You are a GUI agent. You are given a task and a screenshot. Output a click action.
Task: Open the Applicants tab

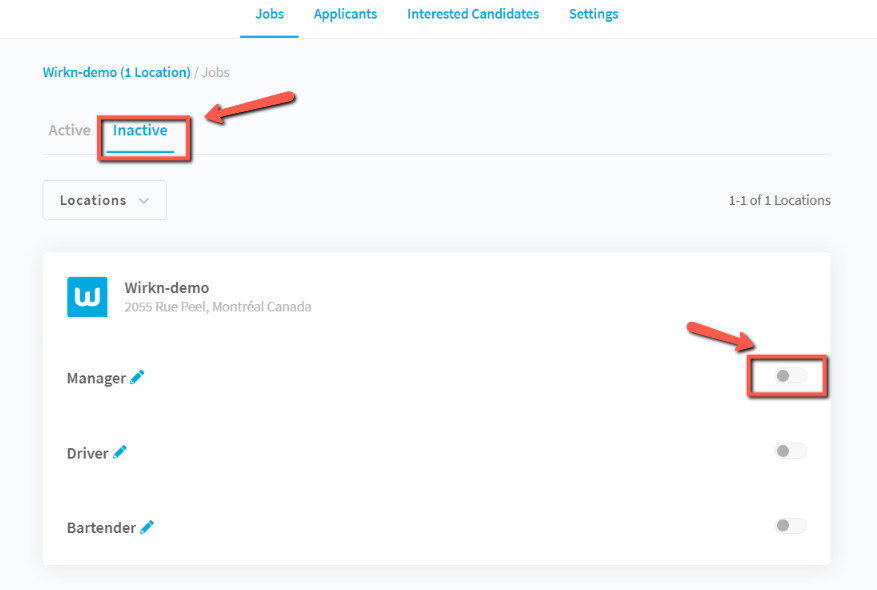pos(345,14)
